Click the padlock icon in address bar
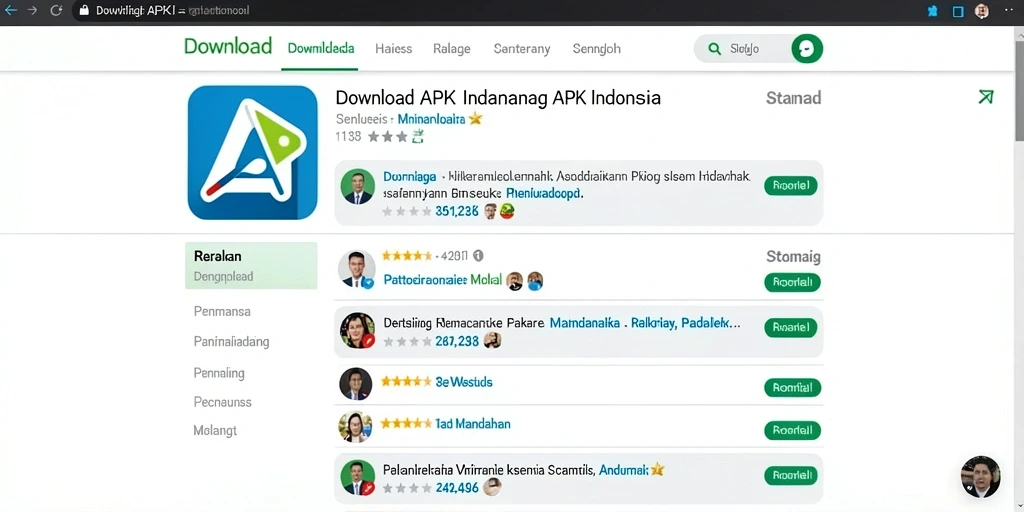The height and width of the screenshot is (512, 1024). pos(83,10)
